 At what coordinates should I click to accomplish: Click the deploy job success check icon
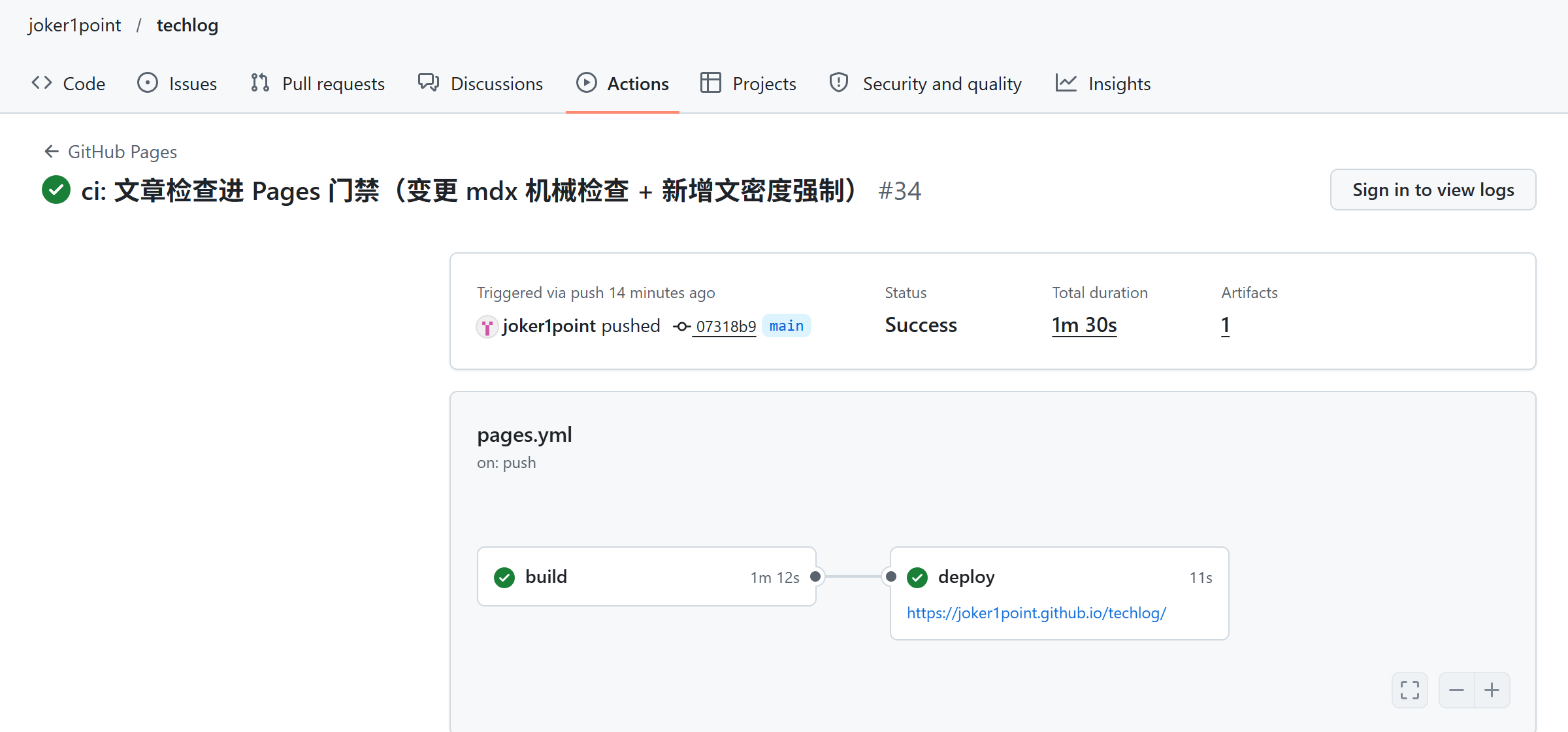point(917,577)
